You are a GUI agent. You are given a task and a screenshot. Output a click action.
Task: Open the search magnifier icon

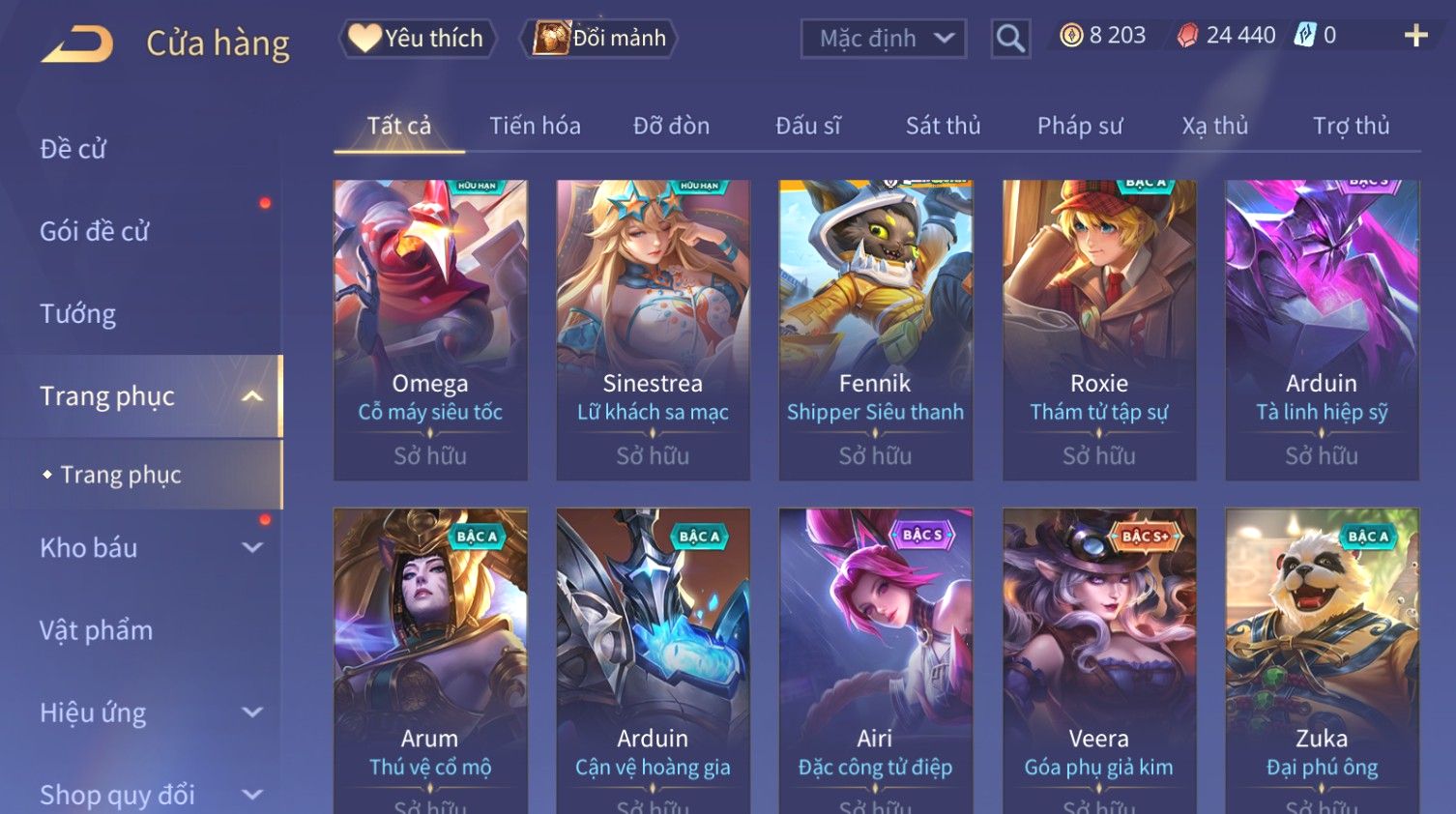coord(1010,39)
